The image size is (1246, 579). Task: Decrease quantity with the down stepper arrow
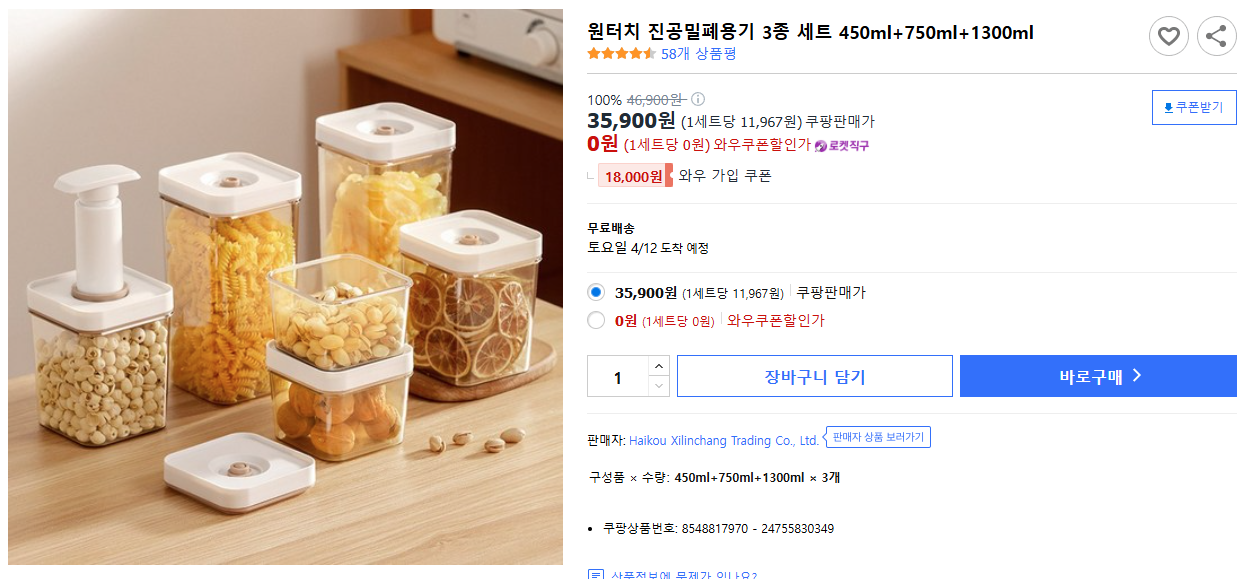[659, 384]
